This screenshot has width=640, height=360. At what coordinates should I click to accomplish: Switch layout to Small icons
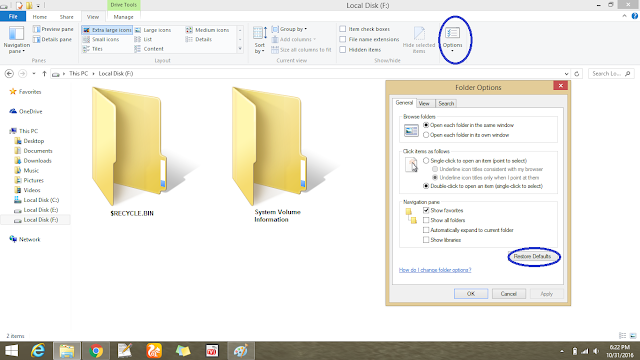point(101,39)
